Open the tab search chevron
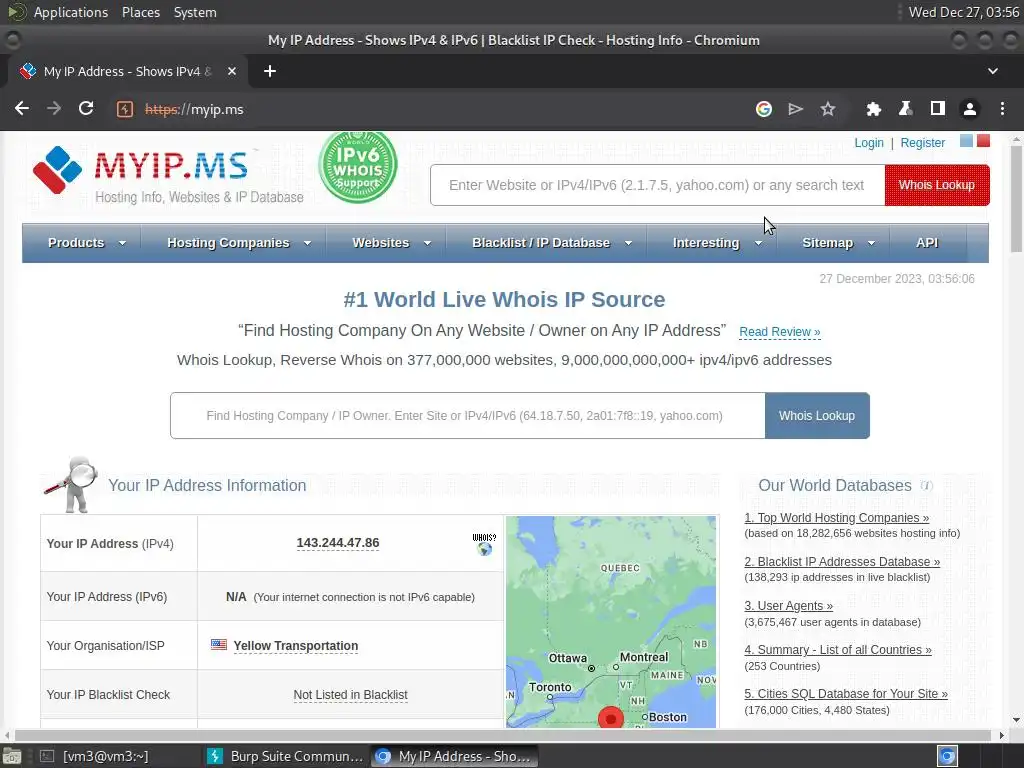This screenshot has height=768, width=1024. [993, 71]
